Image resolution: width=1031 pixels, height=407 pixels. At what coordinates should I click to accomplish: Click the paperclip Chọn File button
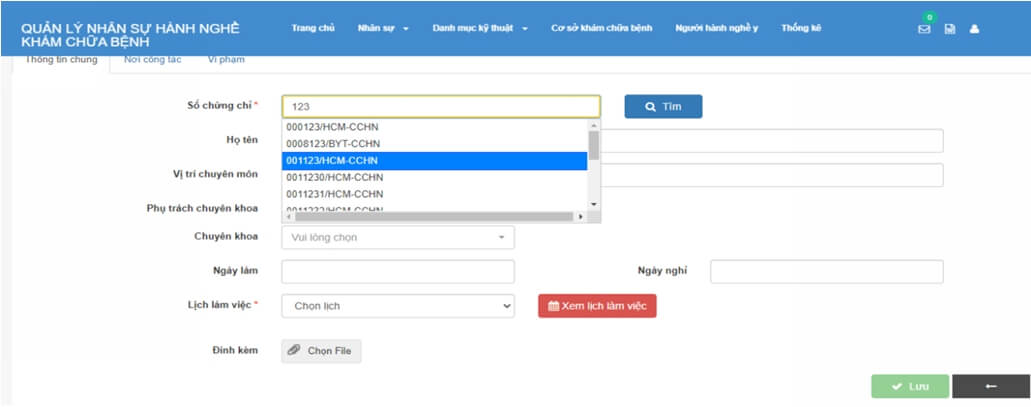pyautogui.click(x=321, y=351)
